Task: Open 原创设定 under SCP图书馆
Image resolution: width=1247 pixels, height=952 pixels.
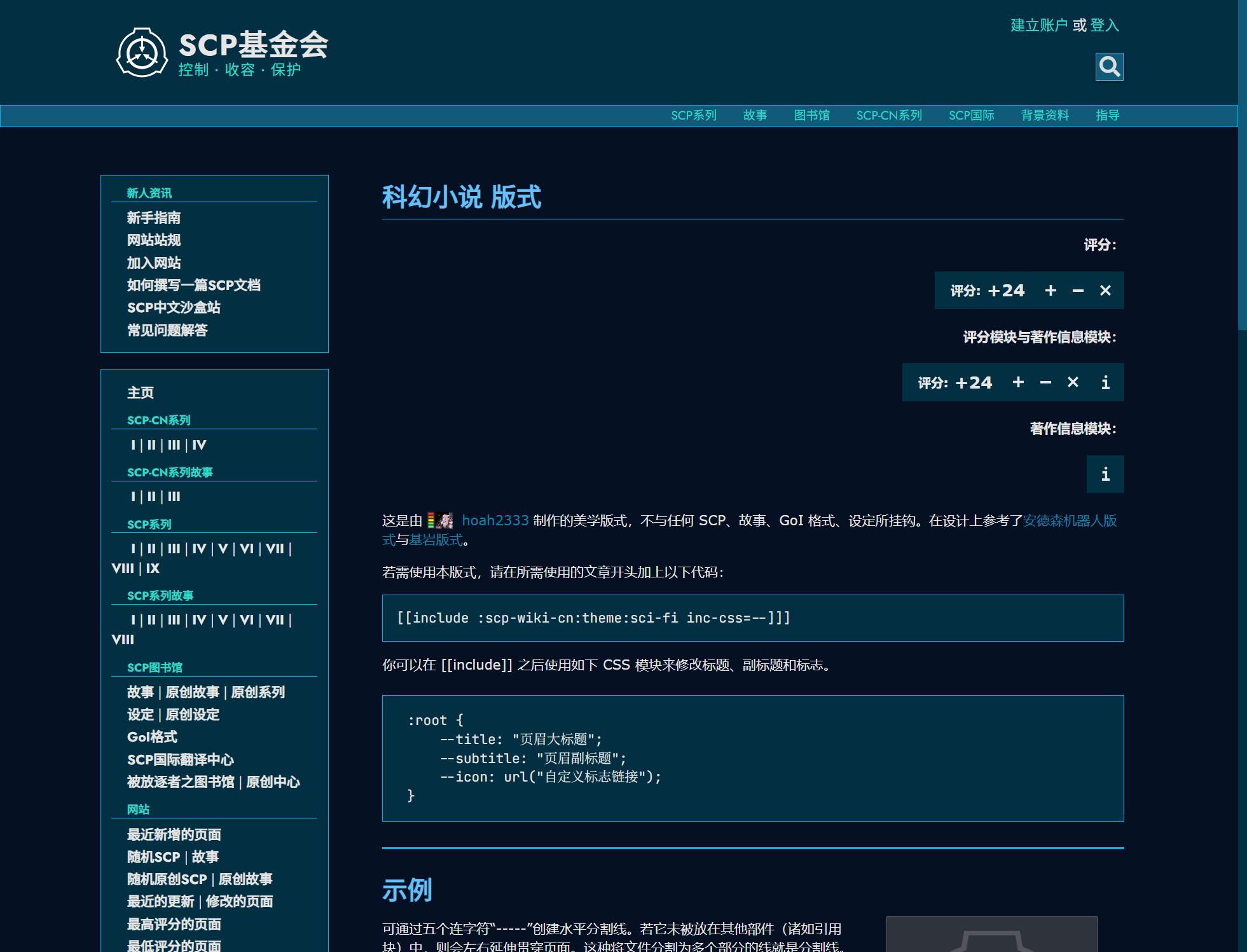Action: click(x=192, y=715)
